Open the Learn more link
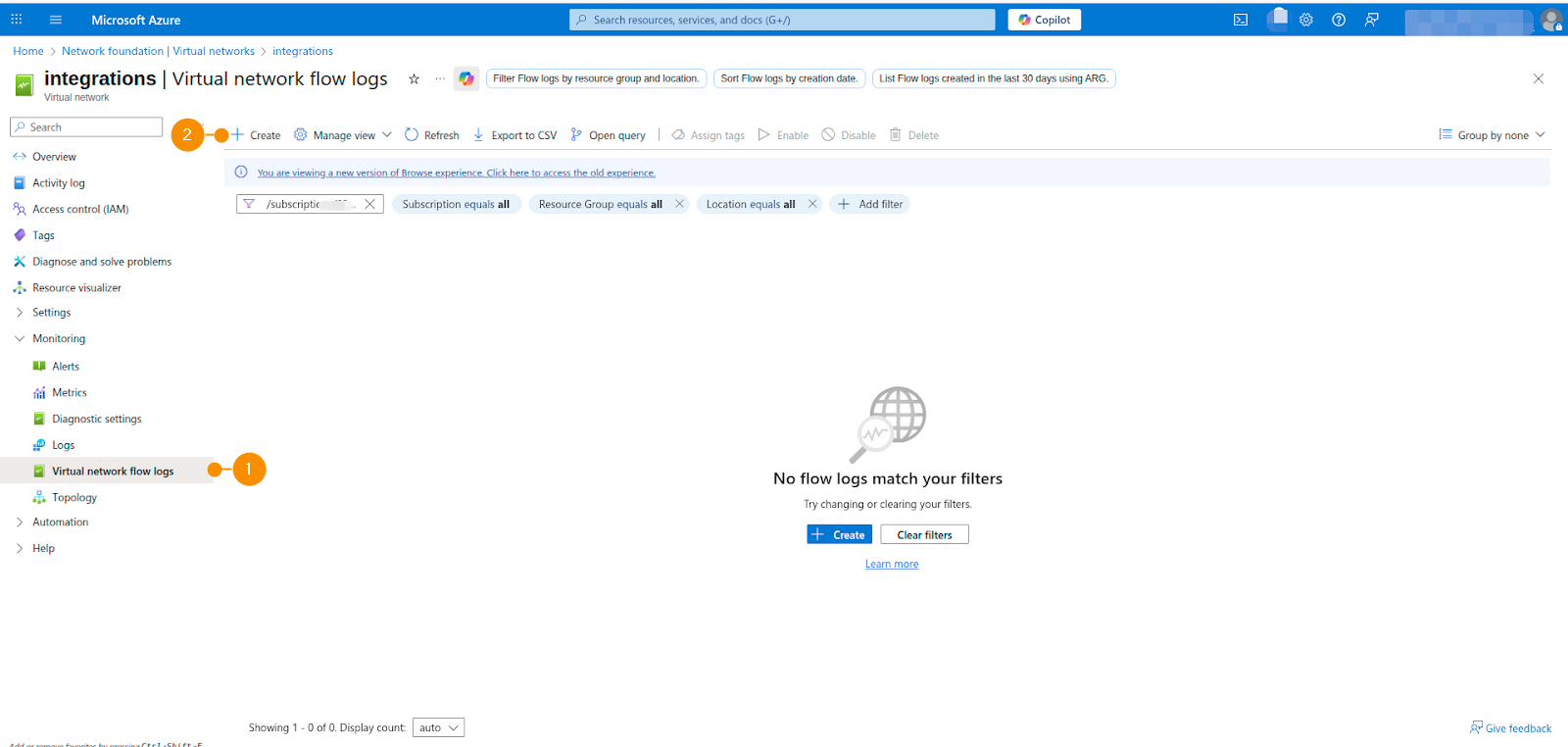 pos(892,565)
